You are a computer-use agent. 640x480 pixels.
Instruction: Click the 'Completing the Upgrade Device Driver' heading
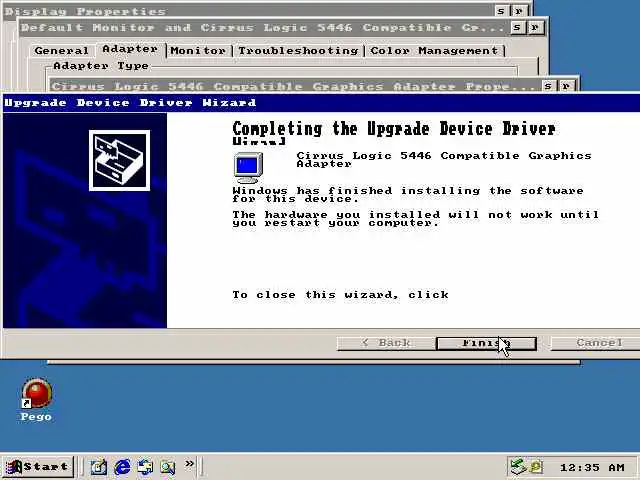[394, 129]
